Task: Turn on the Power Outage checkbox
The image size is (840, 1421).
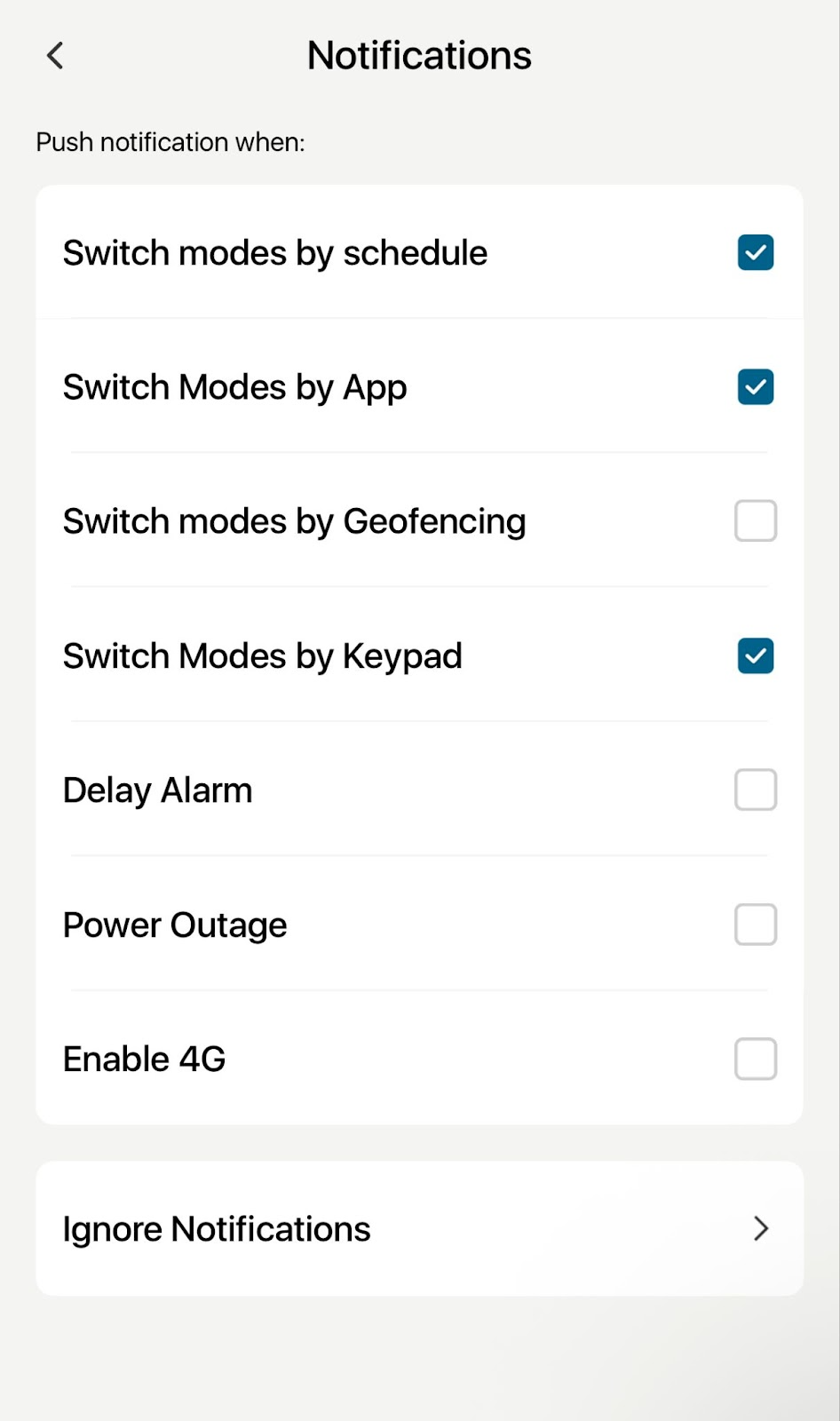Action: pyautogui.click(x=755, y=925)
